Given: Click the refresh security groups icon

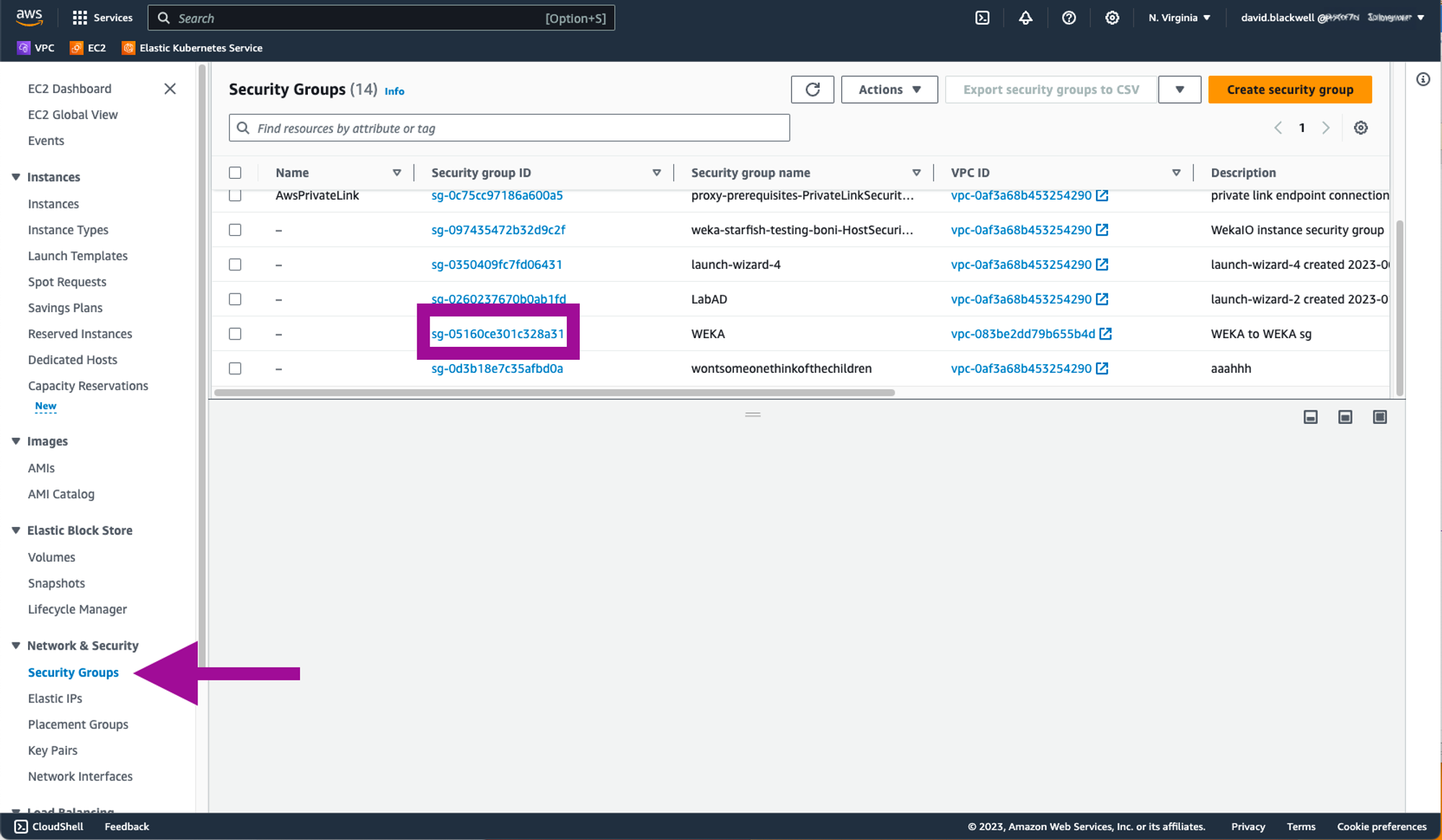Looking at the screenshot, I should pyautogui.click(x=812, y=89).
